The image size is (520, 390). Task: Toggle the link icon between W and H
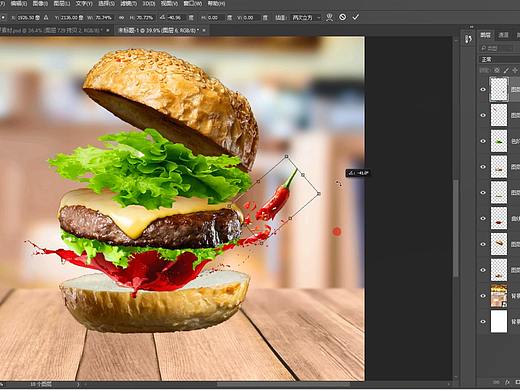(122, 18)
